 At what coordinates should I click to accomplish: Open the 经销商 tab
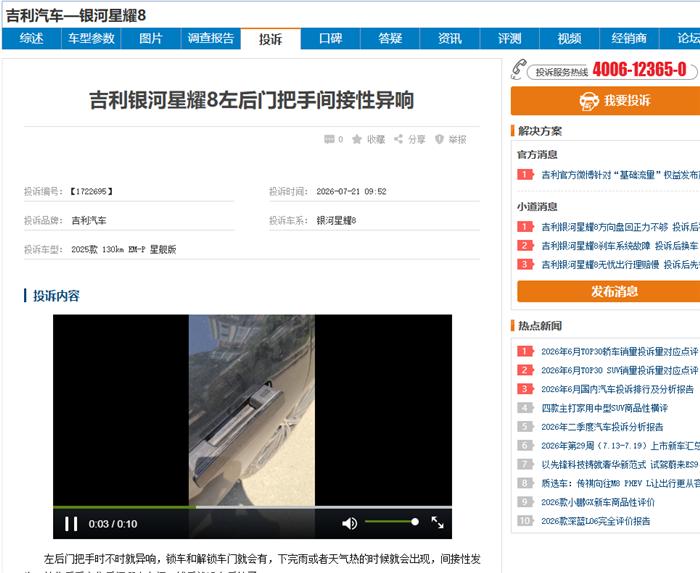(x=629, y=38)
